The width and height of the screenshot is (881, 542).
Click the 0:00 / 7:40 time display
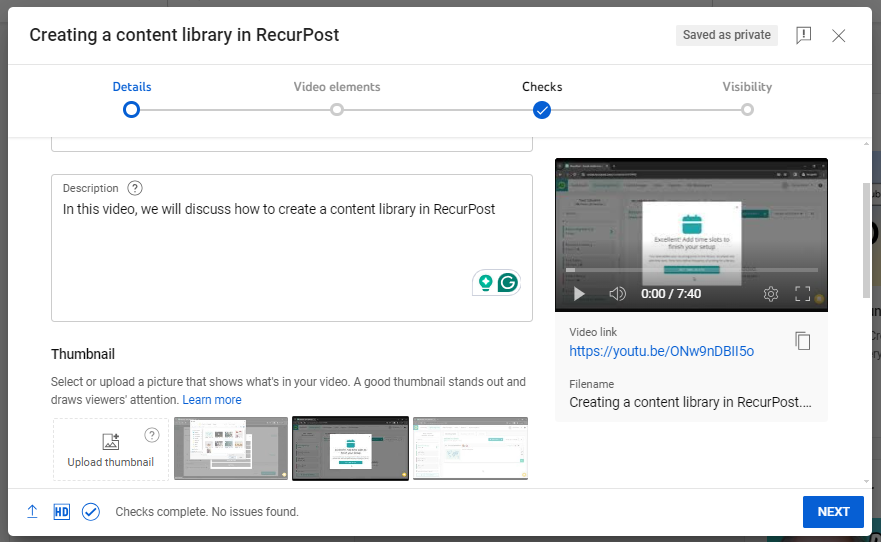point(671,294)
